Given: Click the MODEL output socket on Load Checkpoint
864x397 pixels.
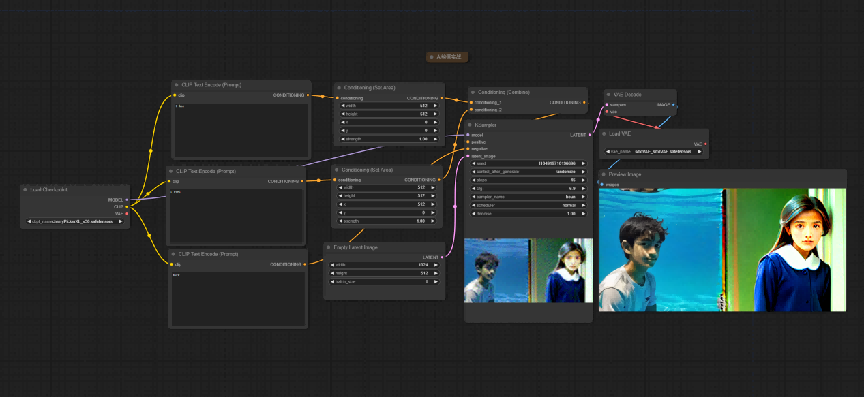Looking at the screenshot, I should 127,200.
